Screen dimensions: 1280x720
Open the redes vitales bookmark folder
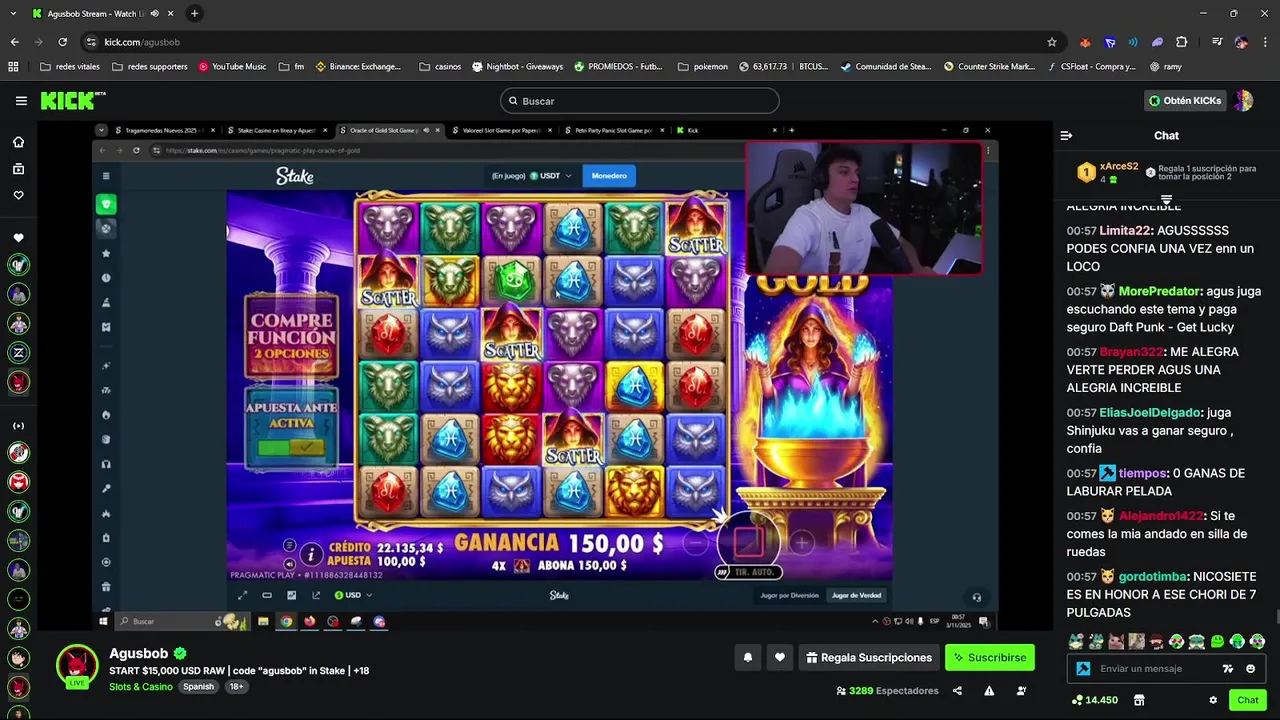[70, 67]
